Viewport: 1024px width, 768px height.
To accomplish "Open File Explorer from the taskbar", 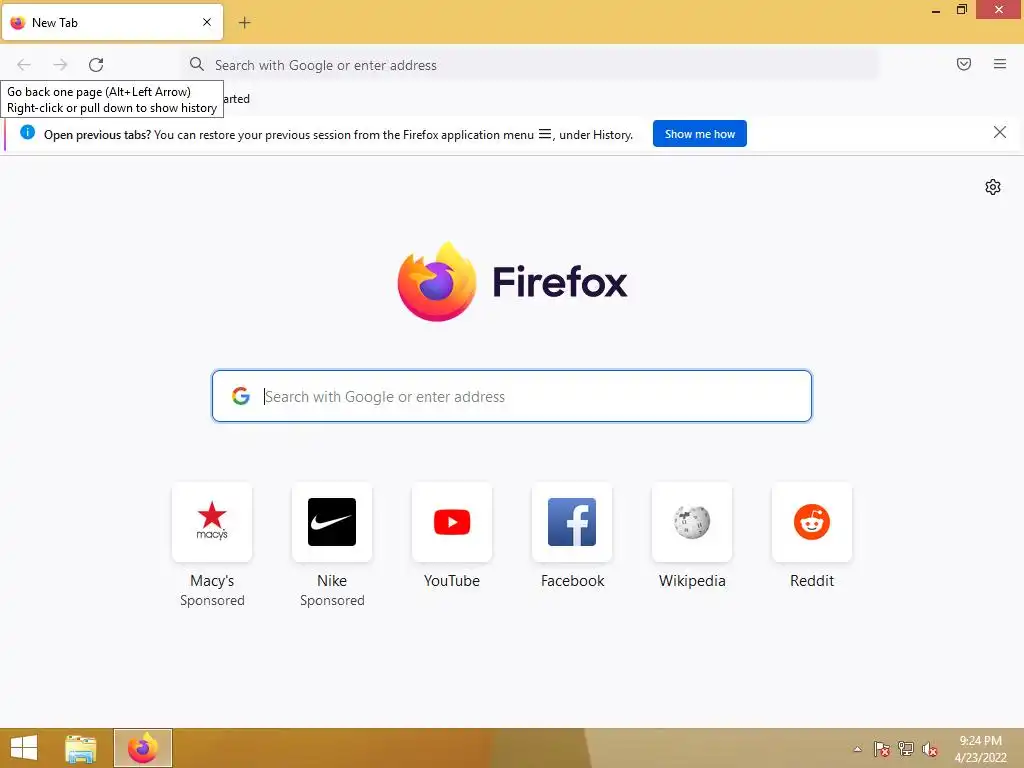I will (81, 748).
